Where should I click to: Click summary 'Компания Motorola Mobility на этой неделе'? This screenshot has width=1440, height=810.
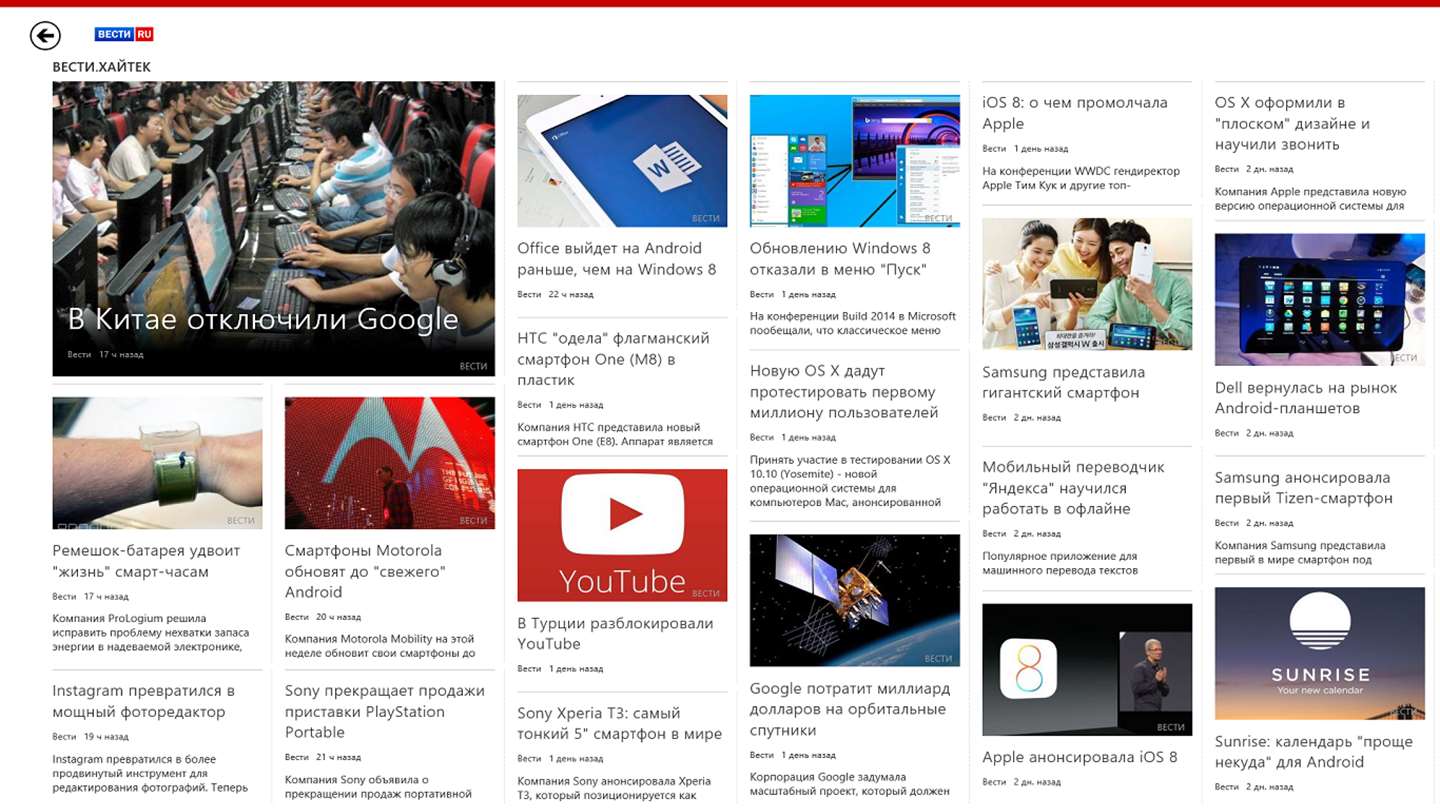[380, 646]
